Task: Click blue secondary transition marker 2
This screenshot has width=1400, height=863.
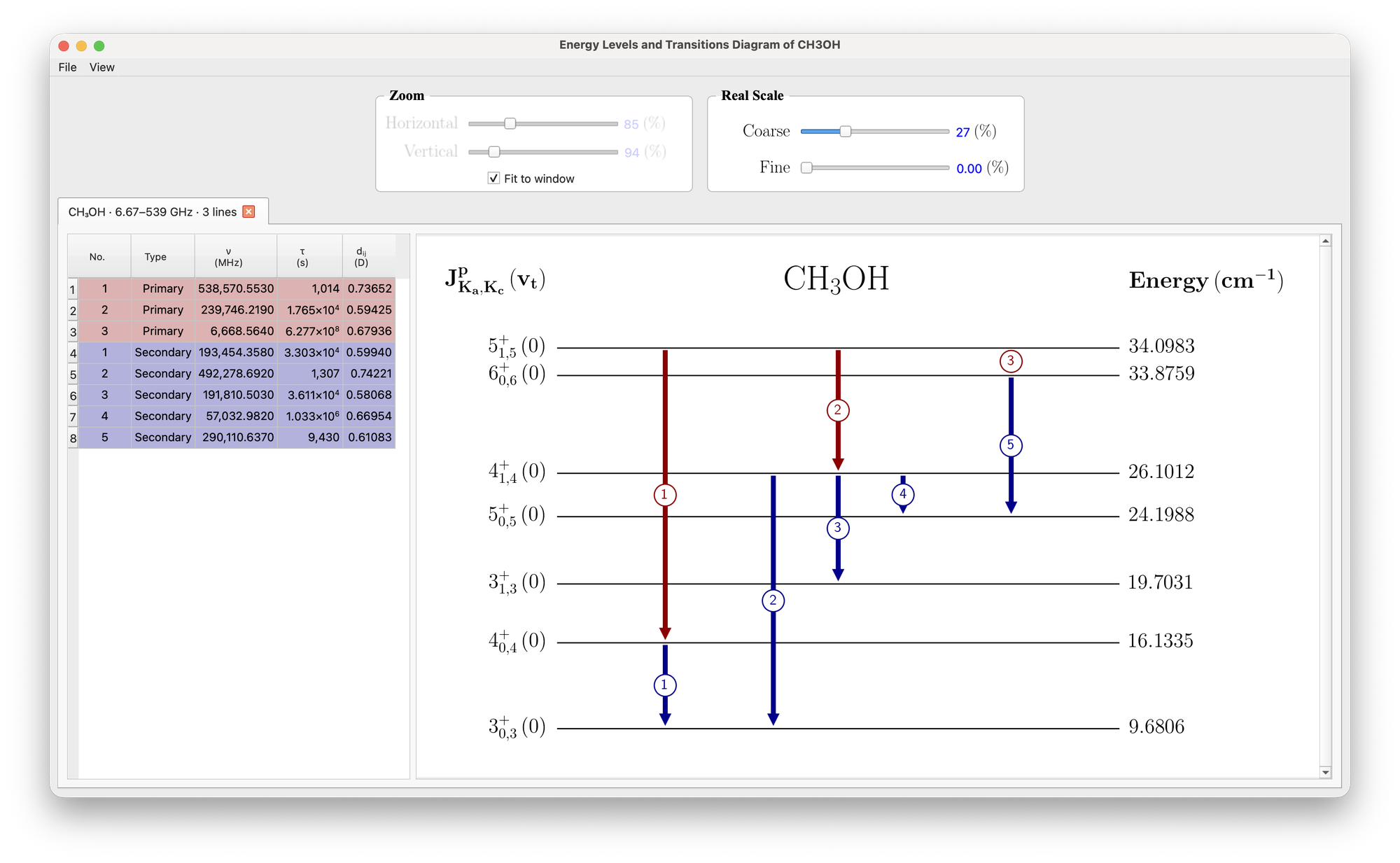Action: pos(773,601)
